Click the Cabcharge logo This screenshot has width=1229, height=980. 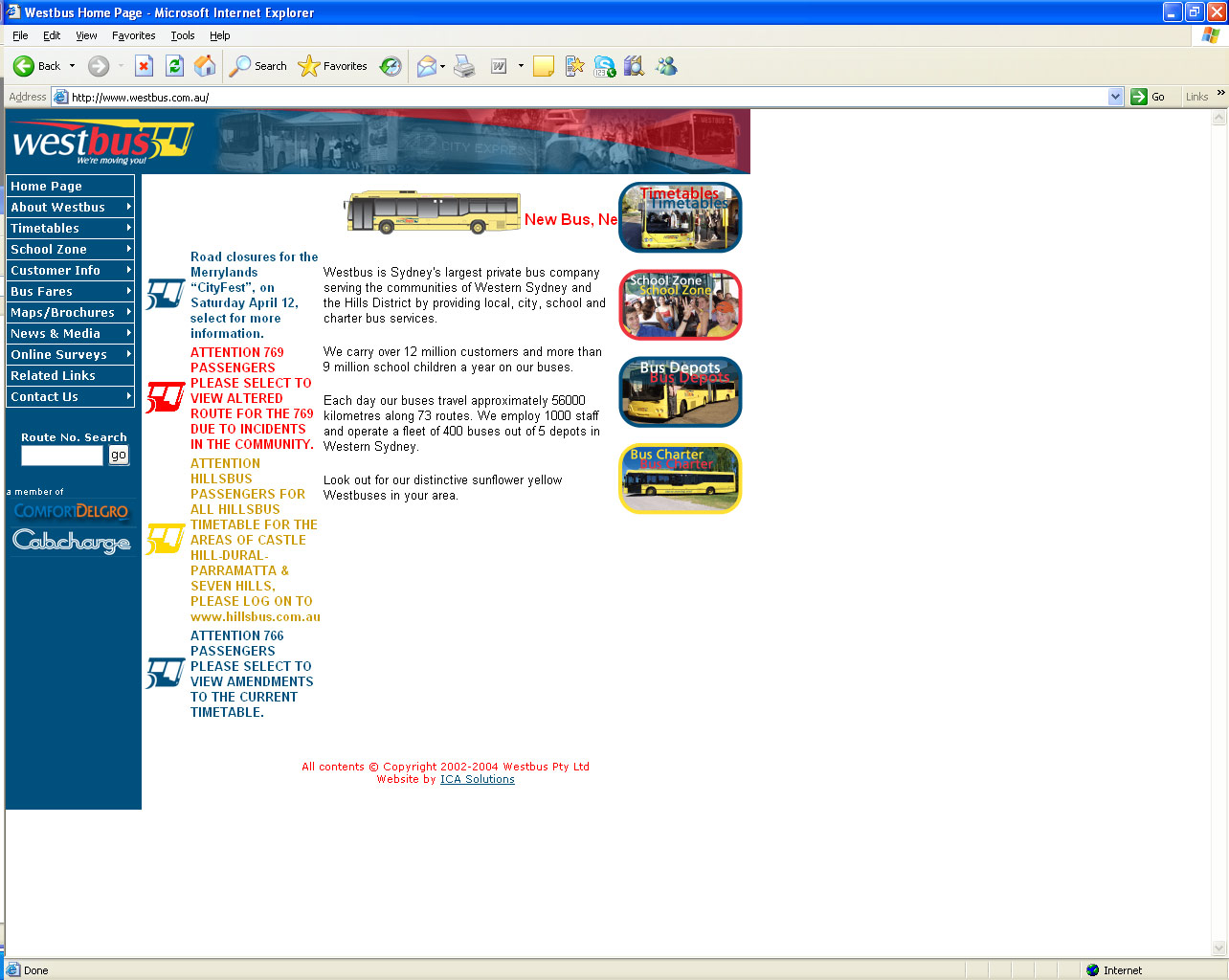pyautogui.click(x=71, y=542)
